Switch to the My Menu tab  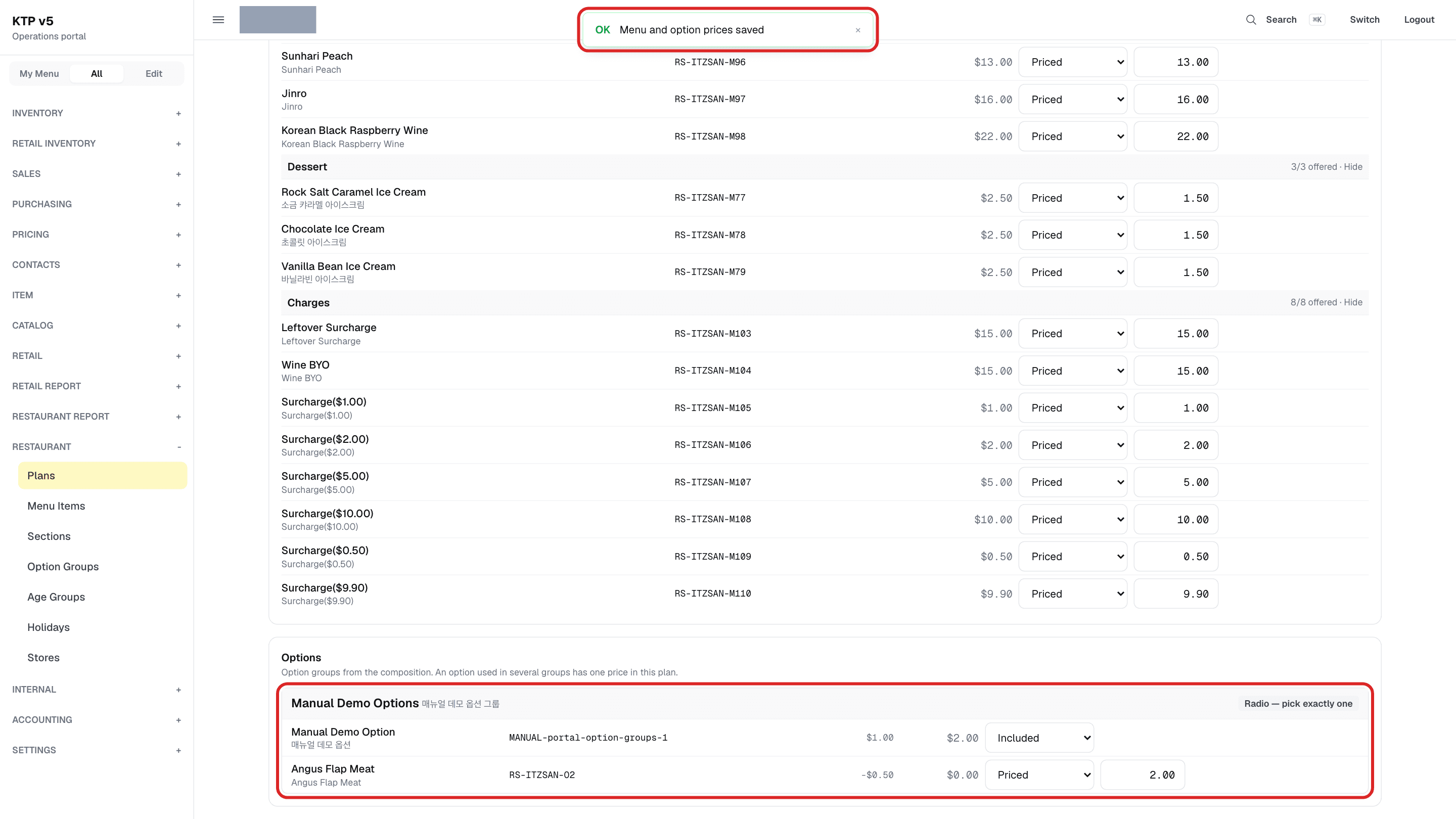(39, 73)
